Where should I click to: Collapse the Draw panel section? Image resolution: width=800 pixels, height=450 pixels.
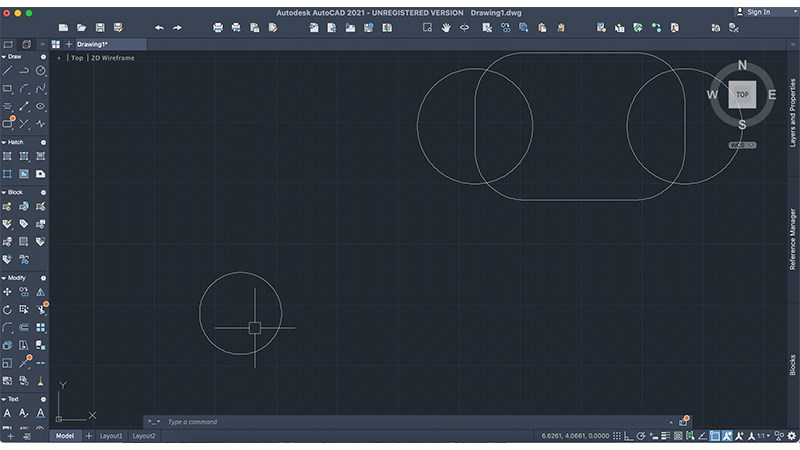click(x=4, y=57)
